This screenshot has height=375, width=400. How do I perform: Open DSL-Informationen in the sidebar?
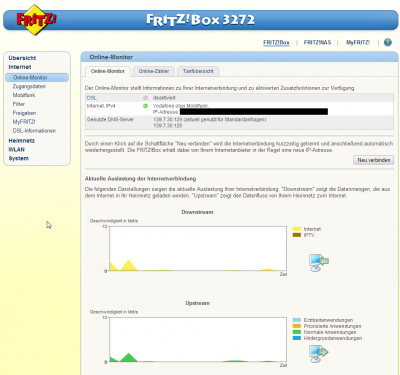tap(34, 131)
